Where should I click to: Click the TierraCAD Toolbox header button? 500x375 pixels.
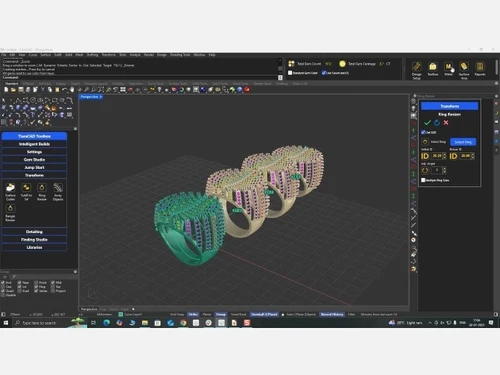pyautogui.click(x=34, y=136)
